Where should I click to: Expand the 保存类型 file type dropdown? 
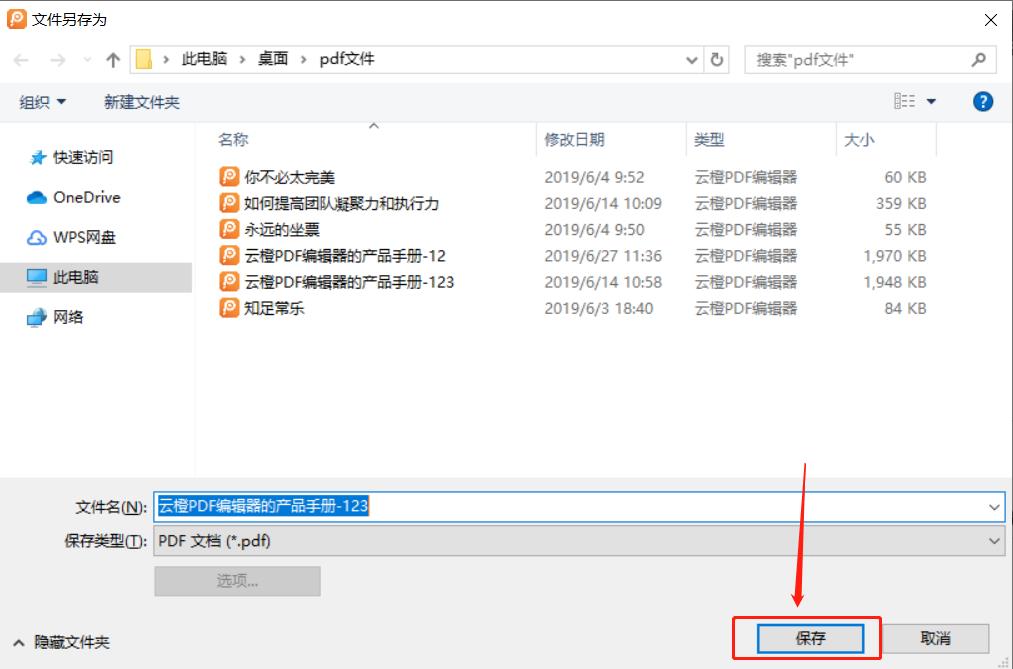[x=994, y=541]
